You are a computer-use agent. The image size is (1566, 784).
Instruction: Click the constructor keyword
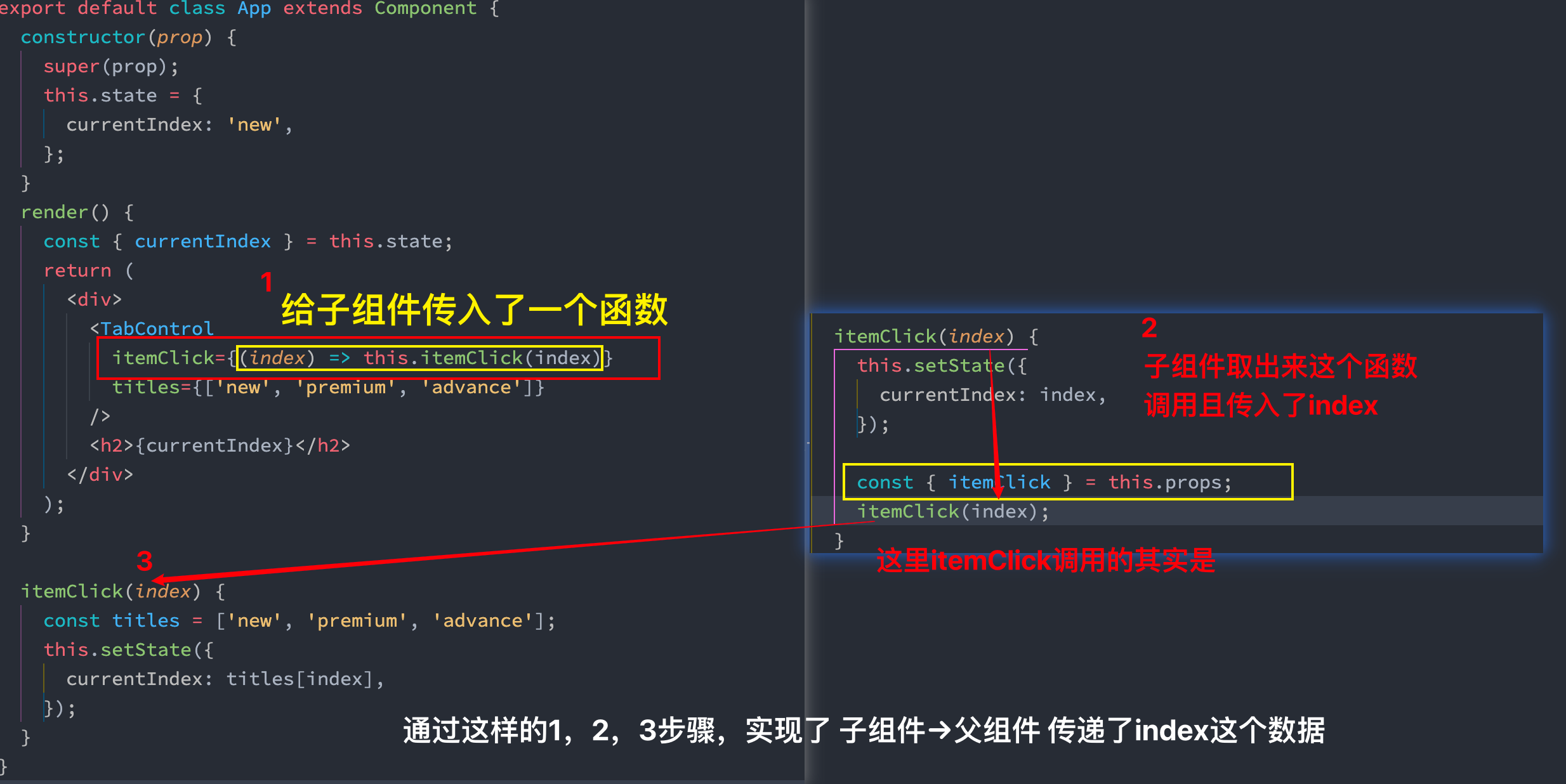click(x=82, y=37)
